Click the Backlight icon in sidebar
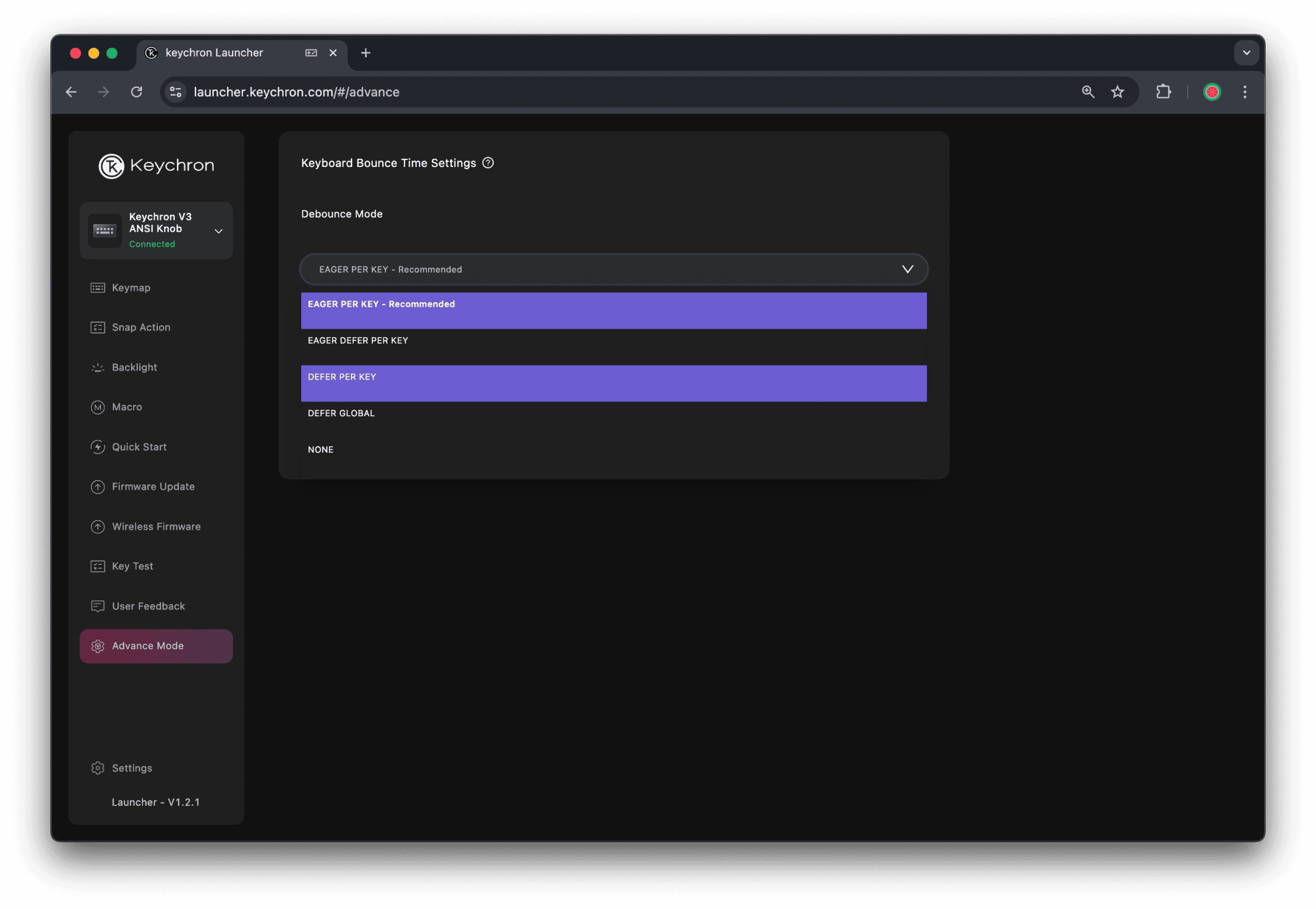The image size is (1316, 909). [98, 367]
